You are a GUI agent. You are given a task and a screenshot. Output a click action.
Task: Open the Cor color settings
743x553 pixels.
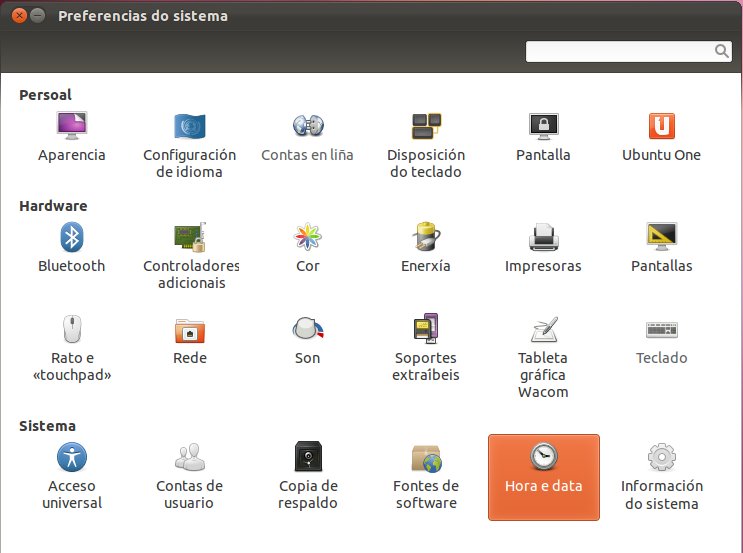click(x=308, y=248)
